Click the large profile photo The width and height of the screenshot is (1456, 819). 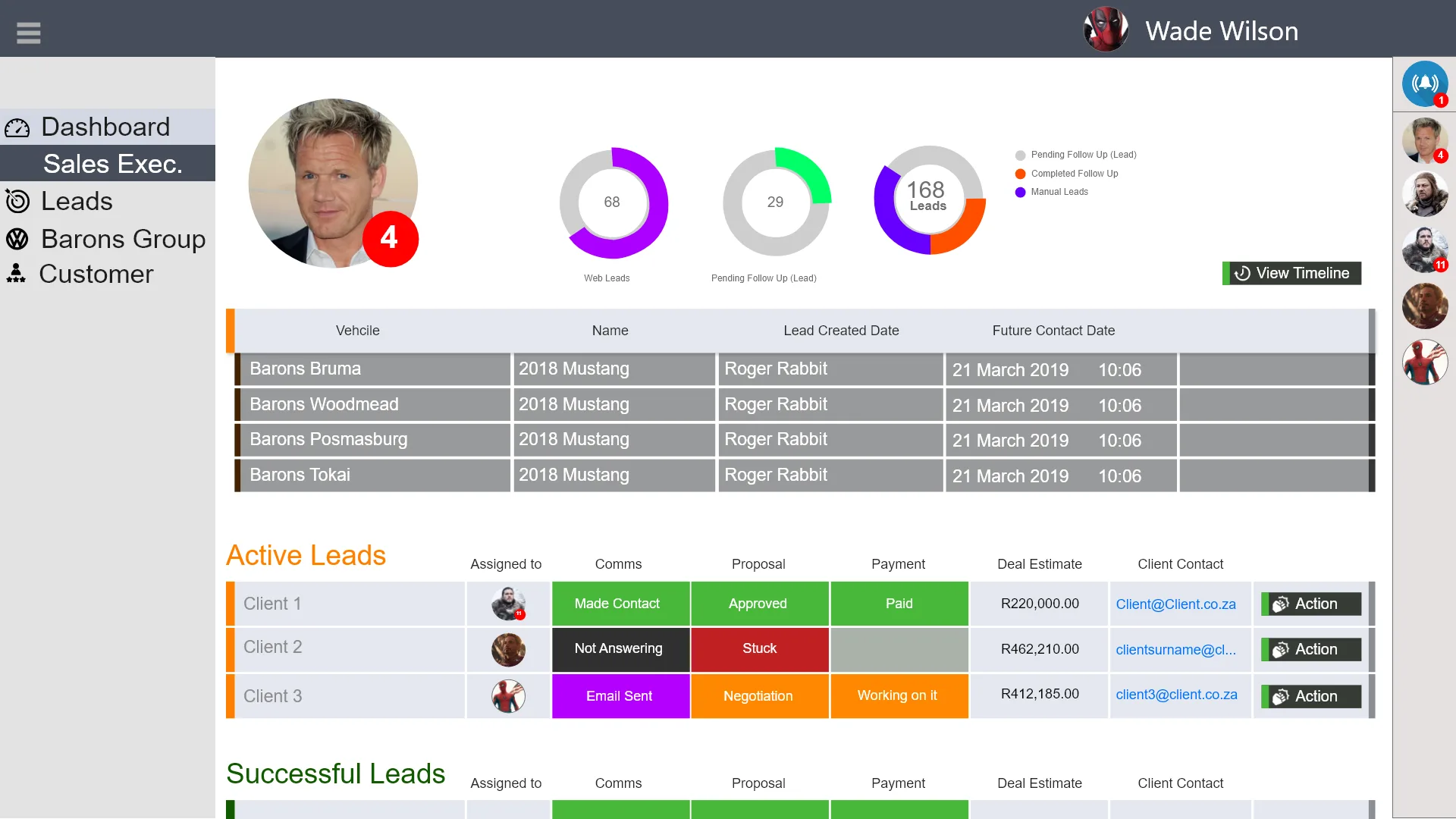333,183
